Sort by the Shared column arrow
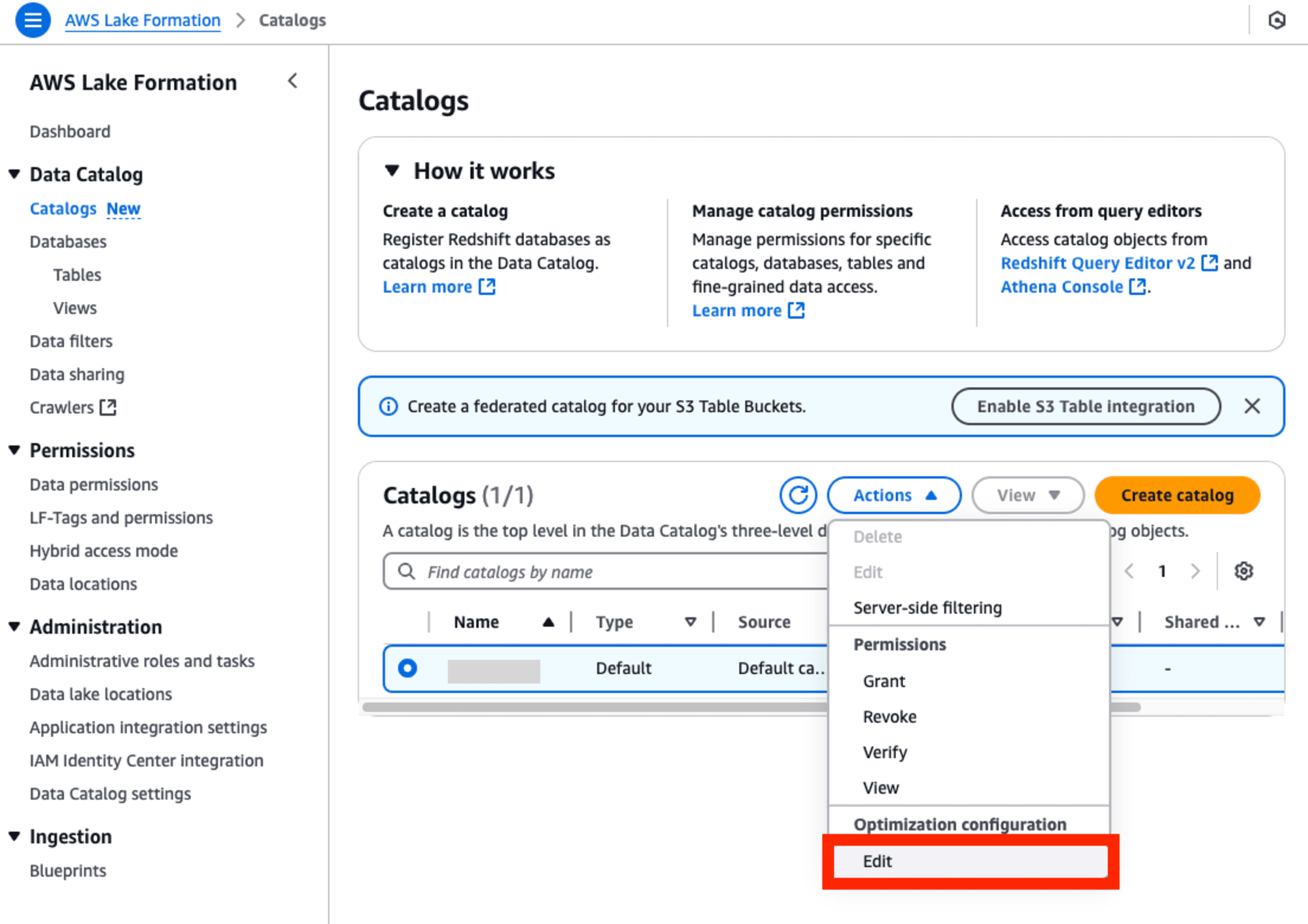This screenshot has height=924, width=1308. click(1259, 622)
